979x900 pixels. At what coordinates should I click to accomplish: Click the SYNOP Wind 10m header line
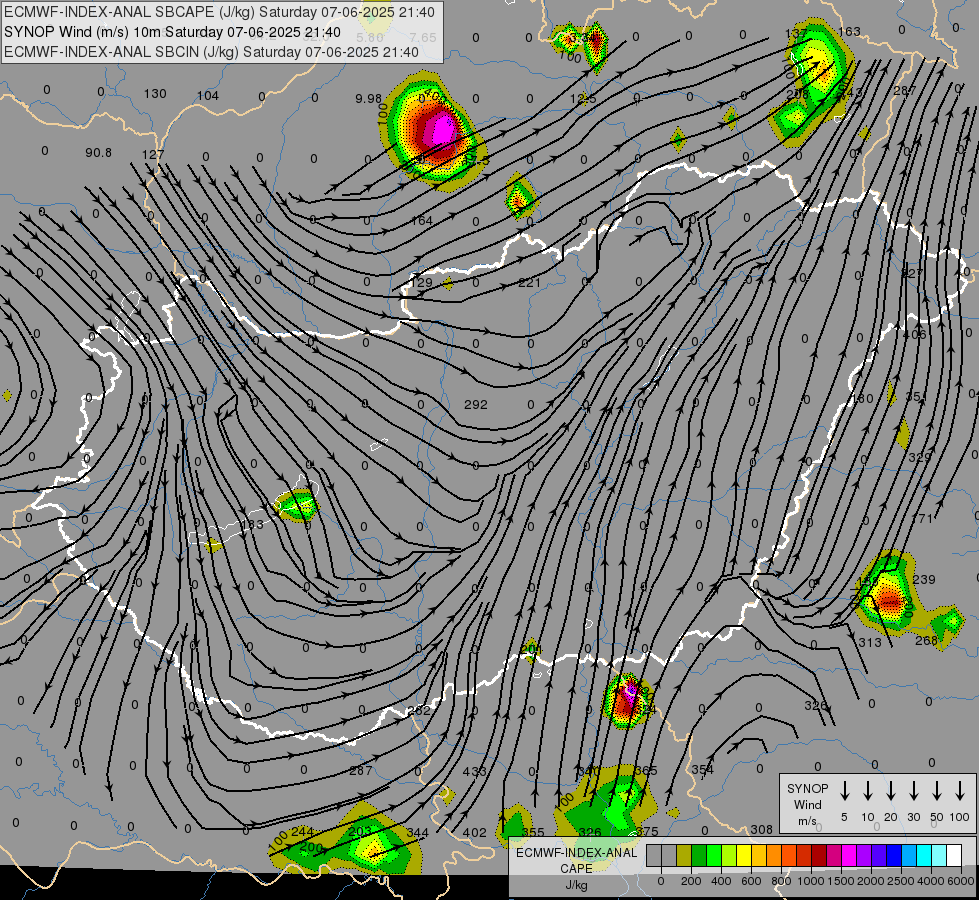(x=172, y=32)
